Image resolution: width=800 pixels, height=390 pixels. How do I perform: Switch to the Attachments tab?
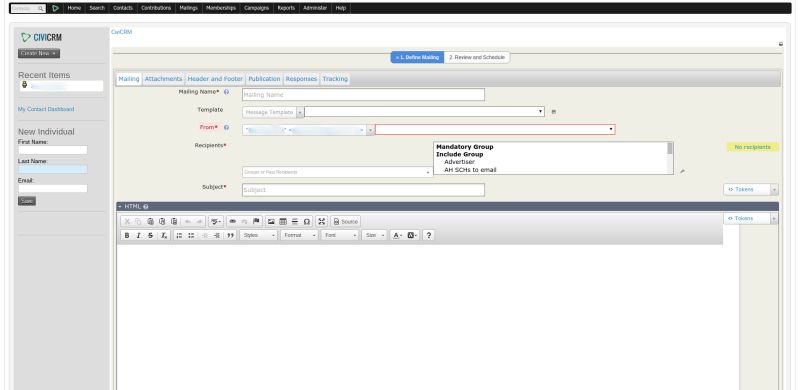pyautogui.click(x=163, y=79)
